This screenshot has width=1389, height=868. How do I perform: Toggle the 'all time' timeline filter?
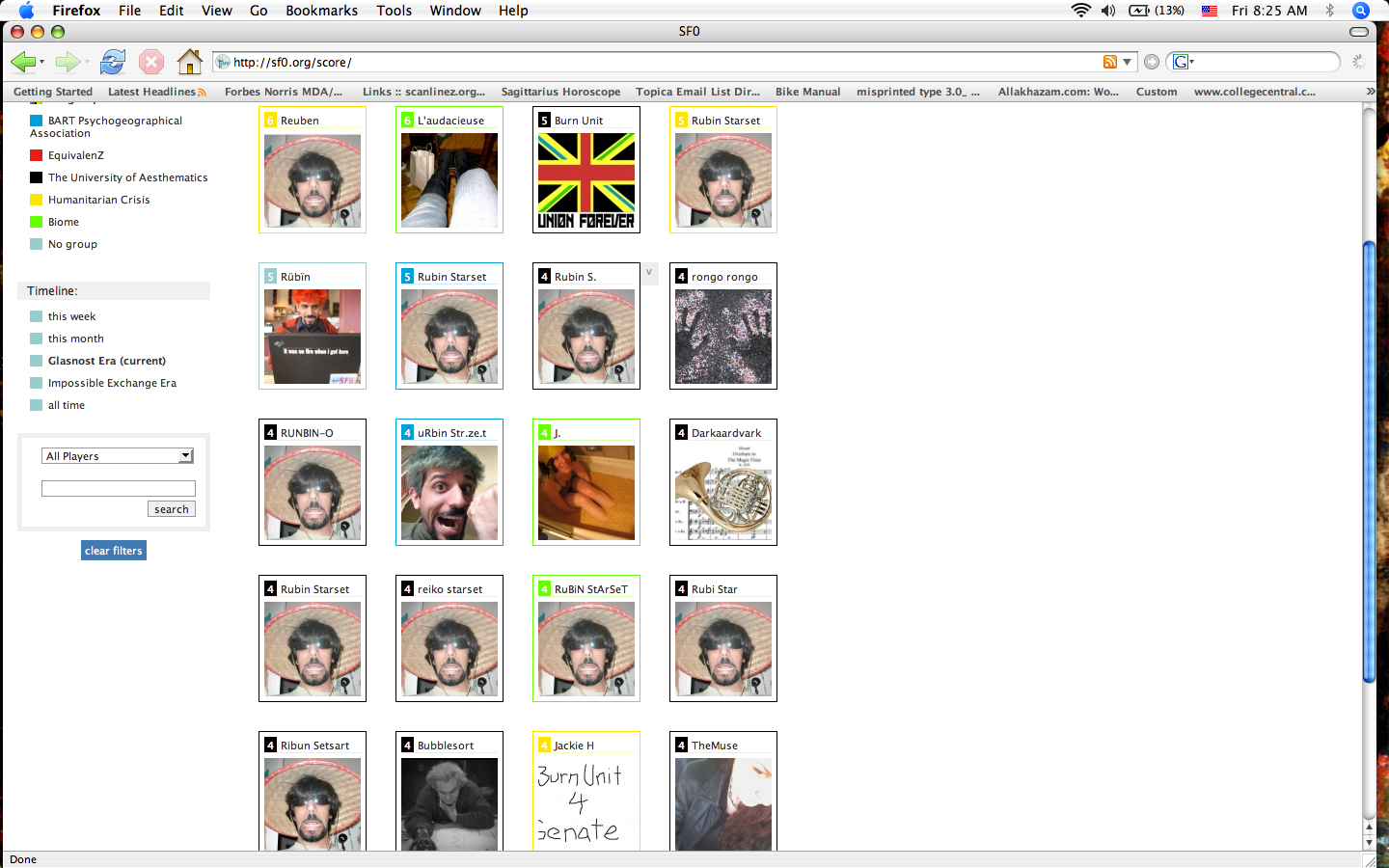tap(36, 405)
